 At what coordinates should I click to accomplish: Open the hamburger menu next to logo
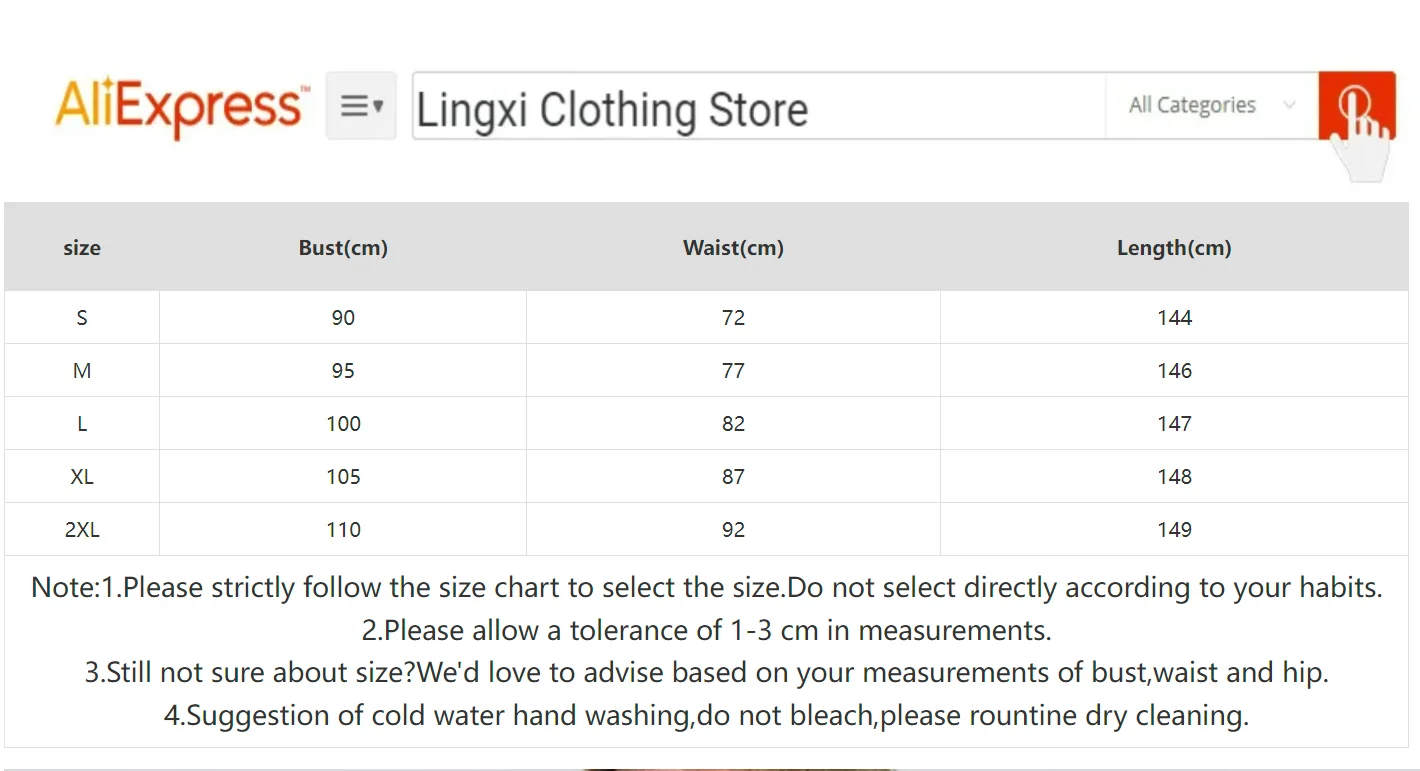pyautogui.click(x=361, y=106)
